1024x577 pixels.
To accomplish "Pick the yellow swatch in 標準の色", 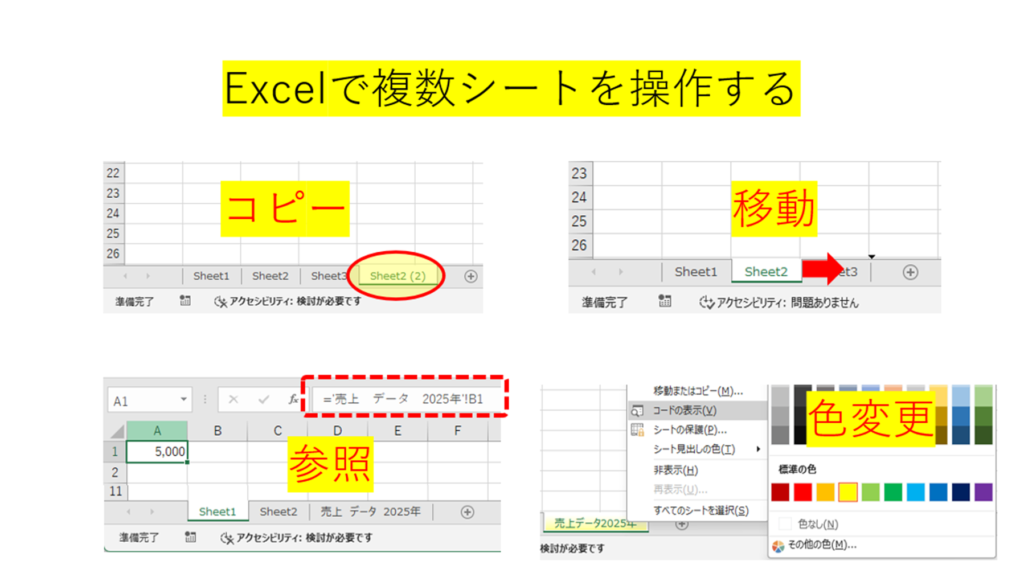I will click(x=848, y=492).
